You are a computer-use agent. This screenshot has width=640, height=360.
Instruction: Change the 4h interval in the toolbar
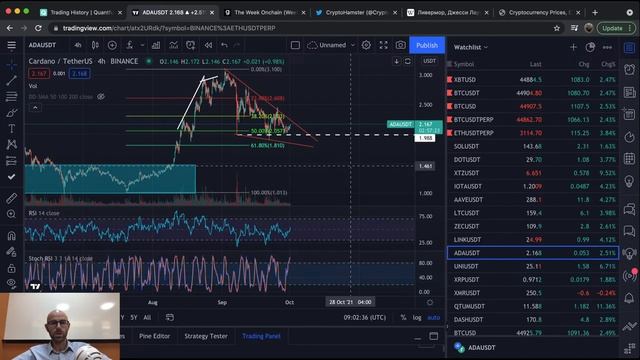[78, 45]
